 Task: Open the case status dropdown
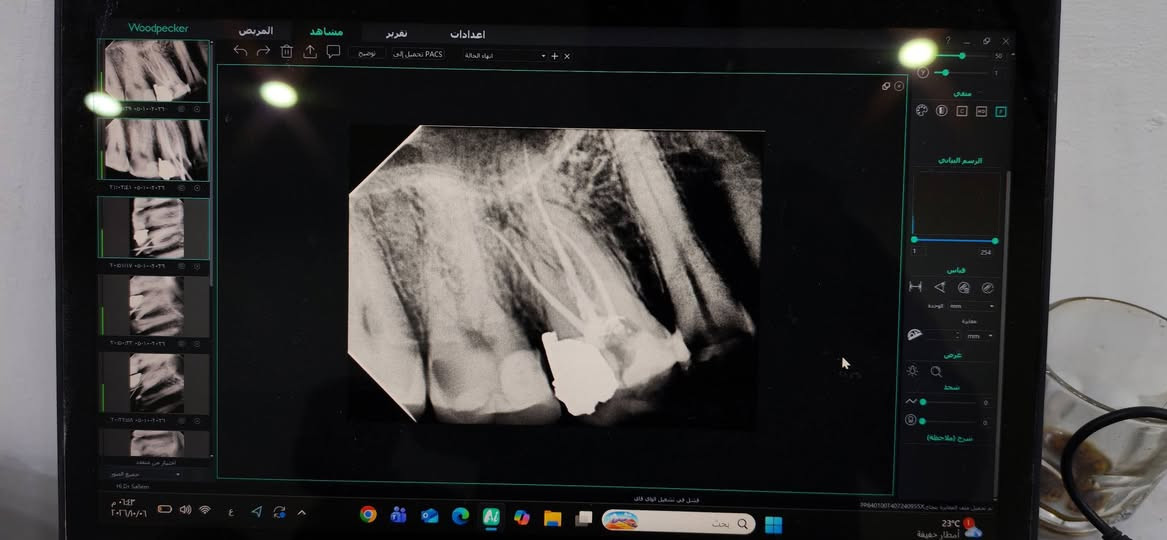(504, 56)
